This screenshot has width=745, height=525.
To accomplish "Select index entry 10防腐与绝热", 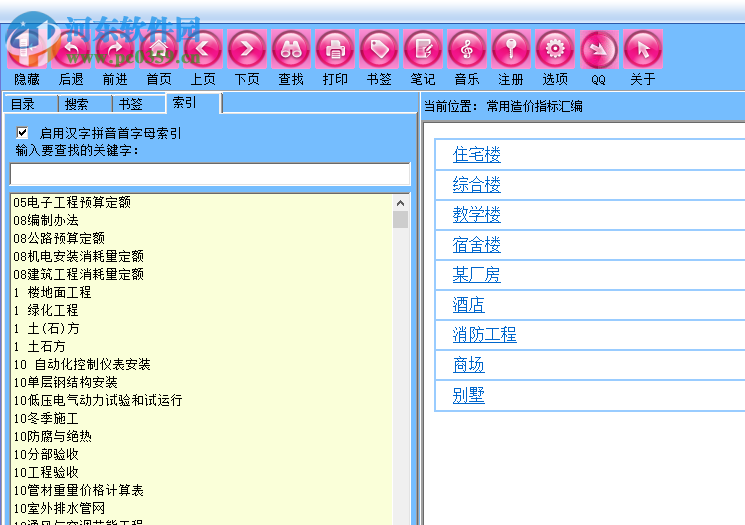I will coord(53,437).
